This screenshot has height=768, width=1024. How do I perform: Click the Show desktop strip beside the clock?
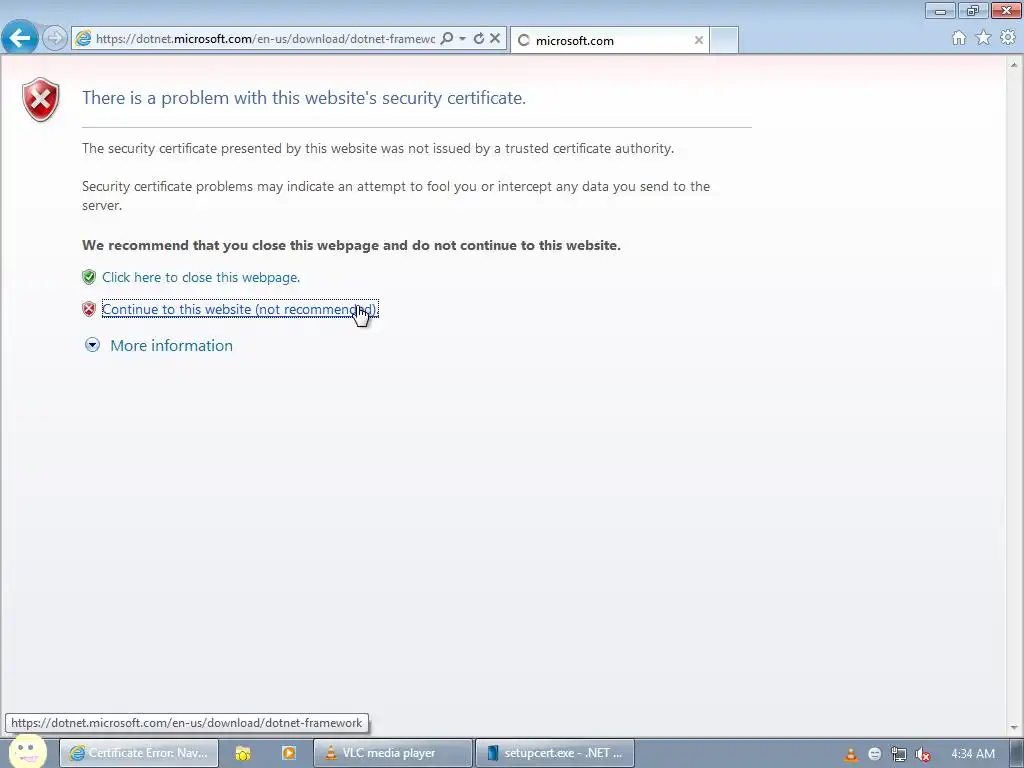1016,754
